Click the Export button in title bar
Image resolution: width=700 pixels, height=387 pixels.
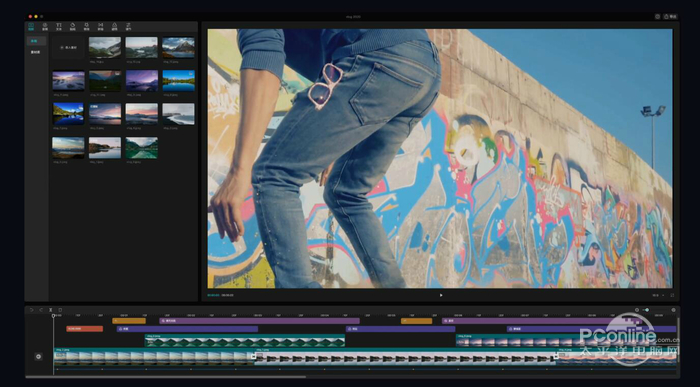coord(670,17)
